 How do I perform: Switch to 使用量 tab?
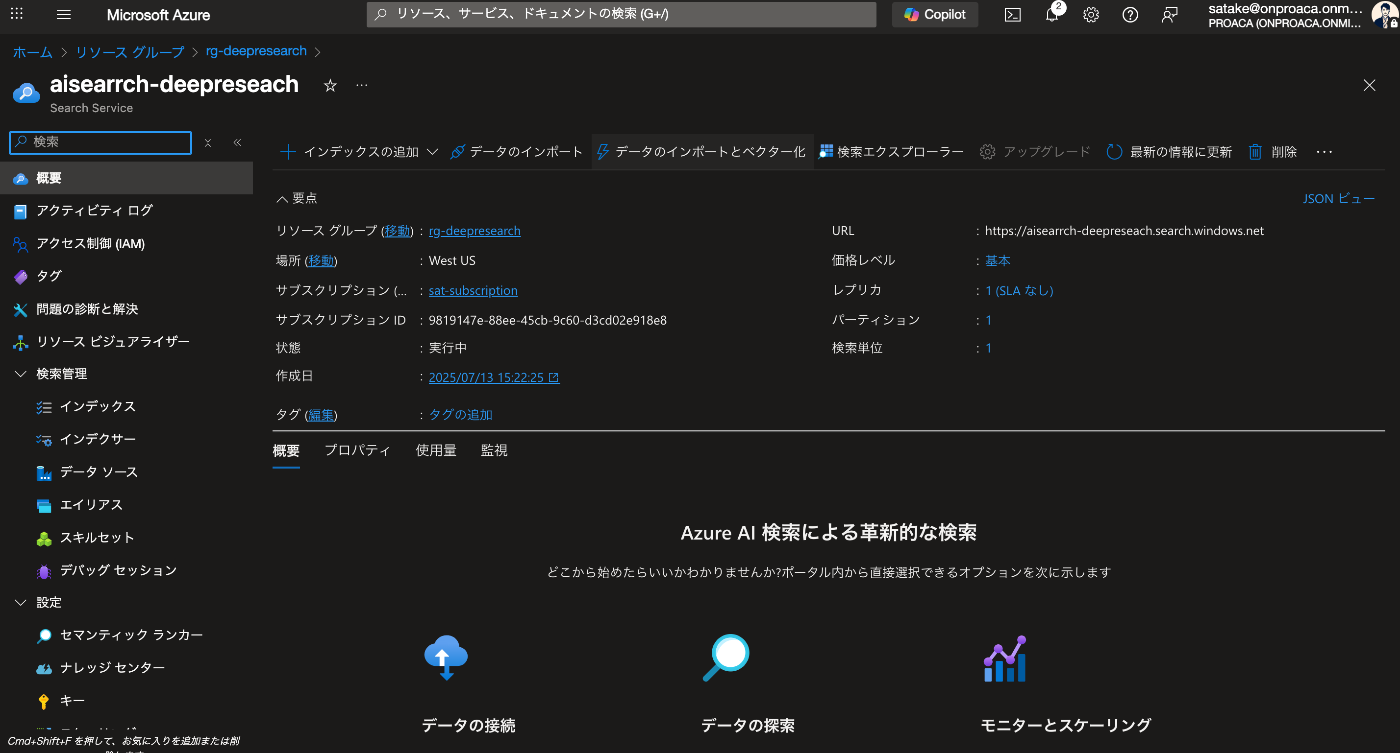(x=436, y=451)
